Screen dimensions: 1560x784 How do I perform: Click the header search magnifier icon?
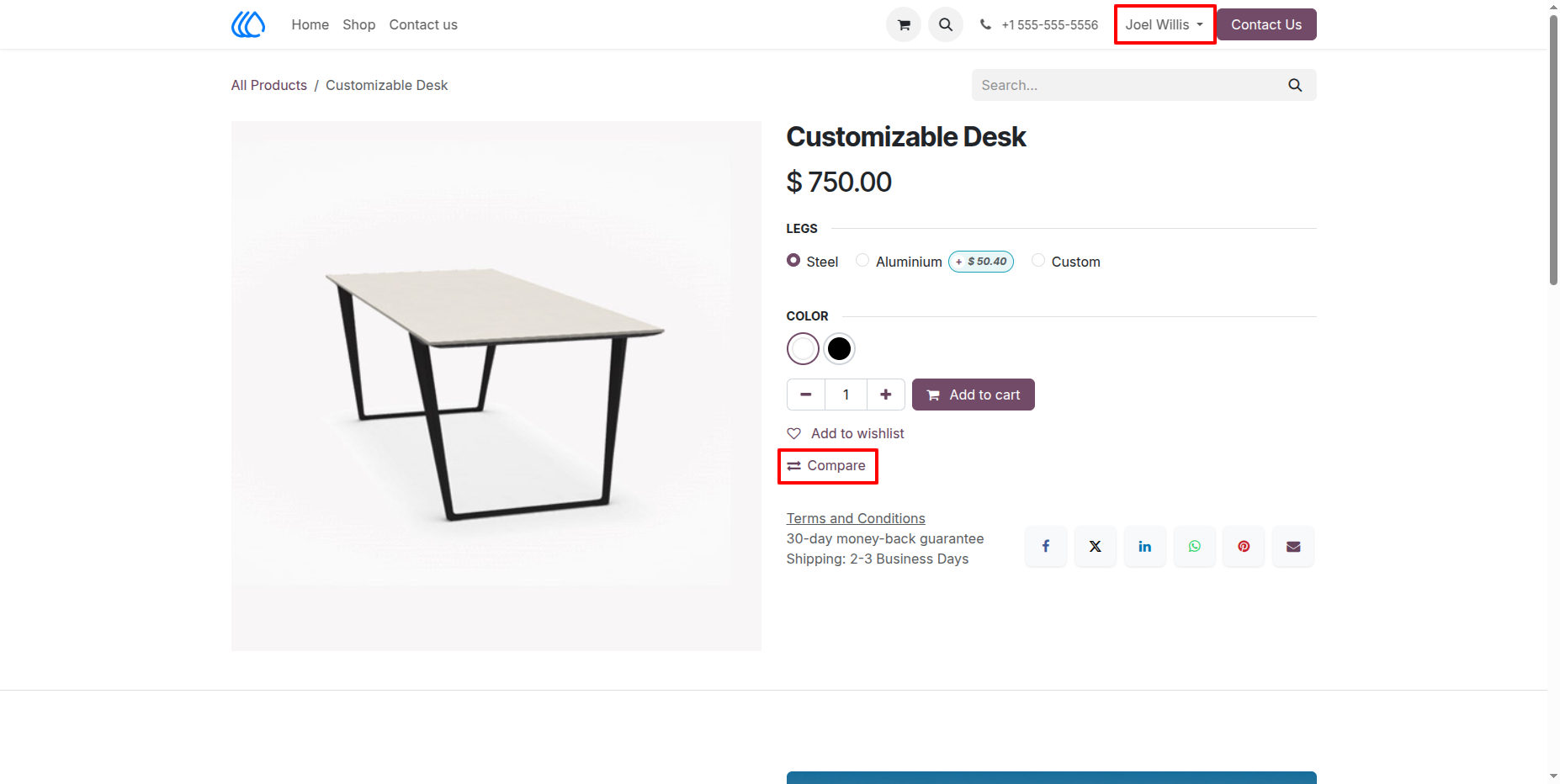point(946,24)
